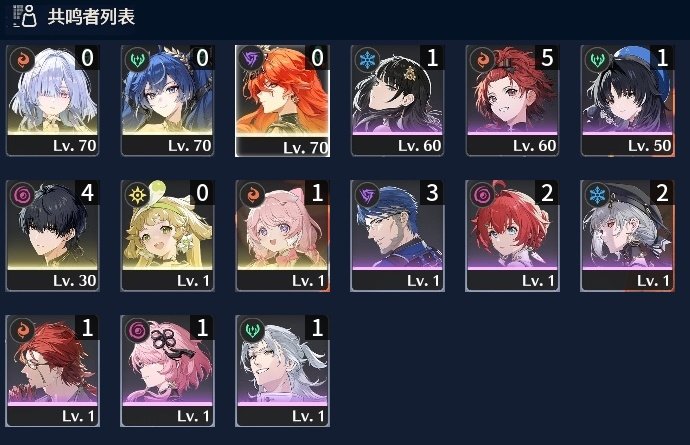Select the blue-haired Lv. 70 character card

167,100
